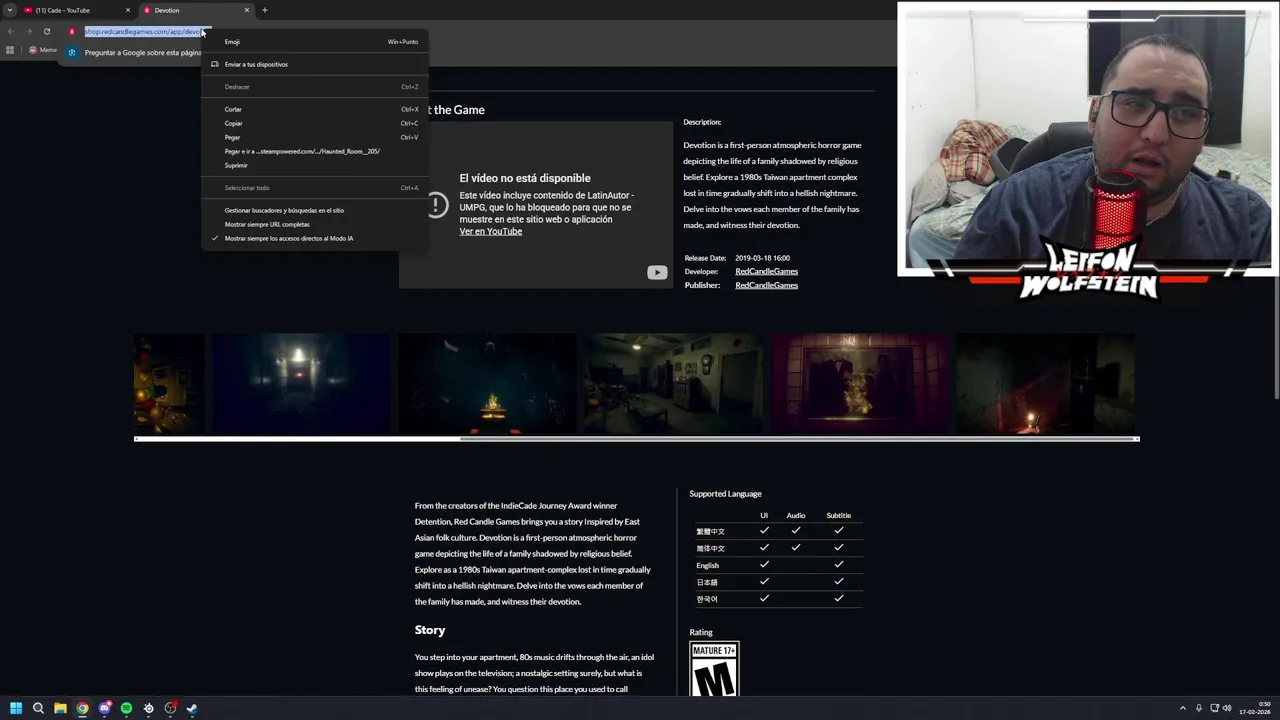Close the Cade - YouTube tab

pyautogui.click(x=128, y=10)
